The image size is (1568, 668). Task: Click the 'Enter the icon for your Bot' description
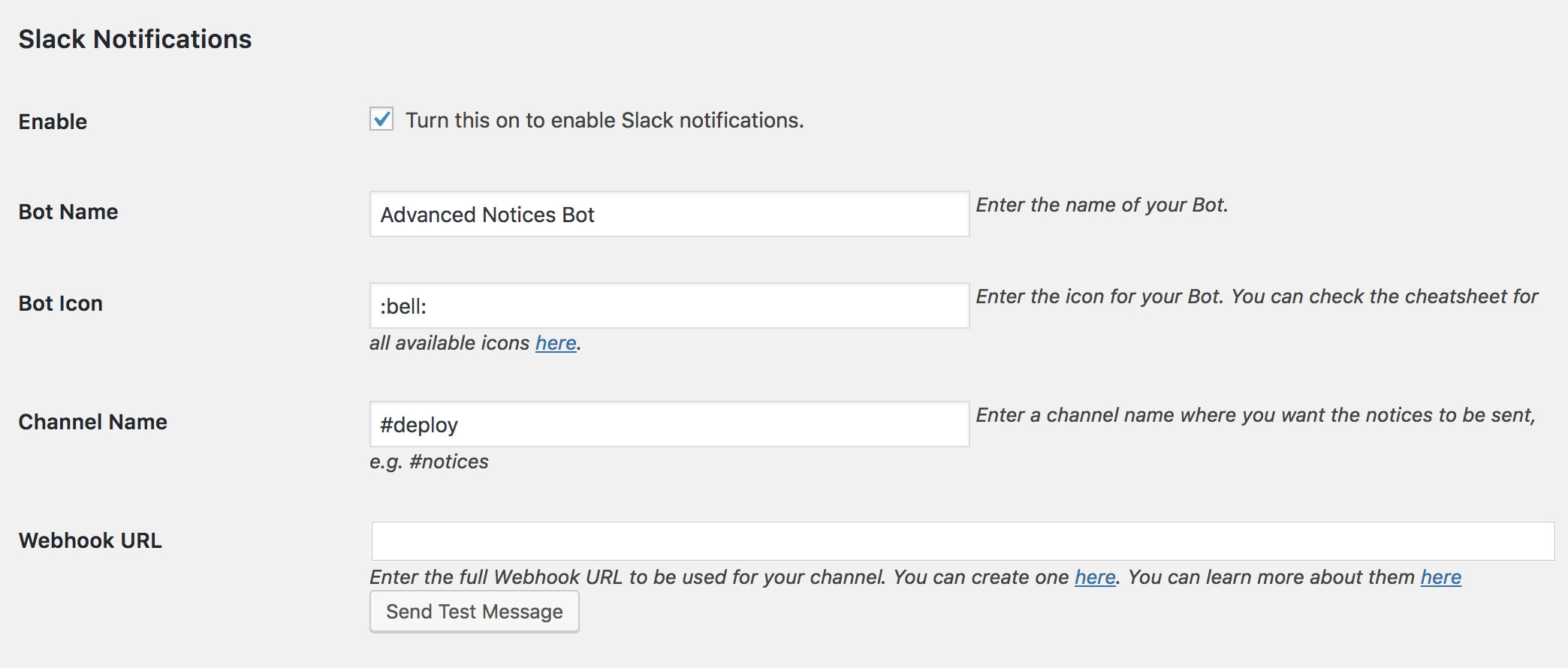(x=1256, y=297)
